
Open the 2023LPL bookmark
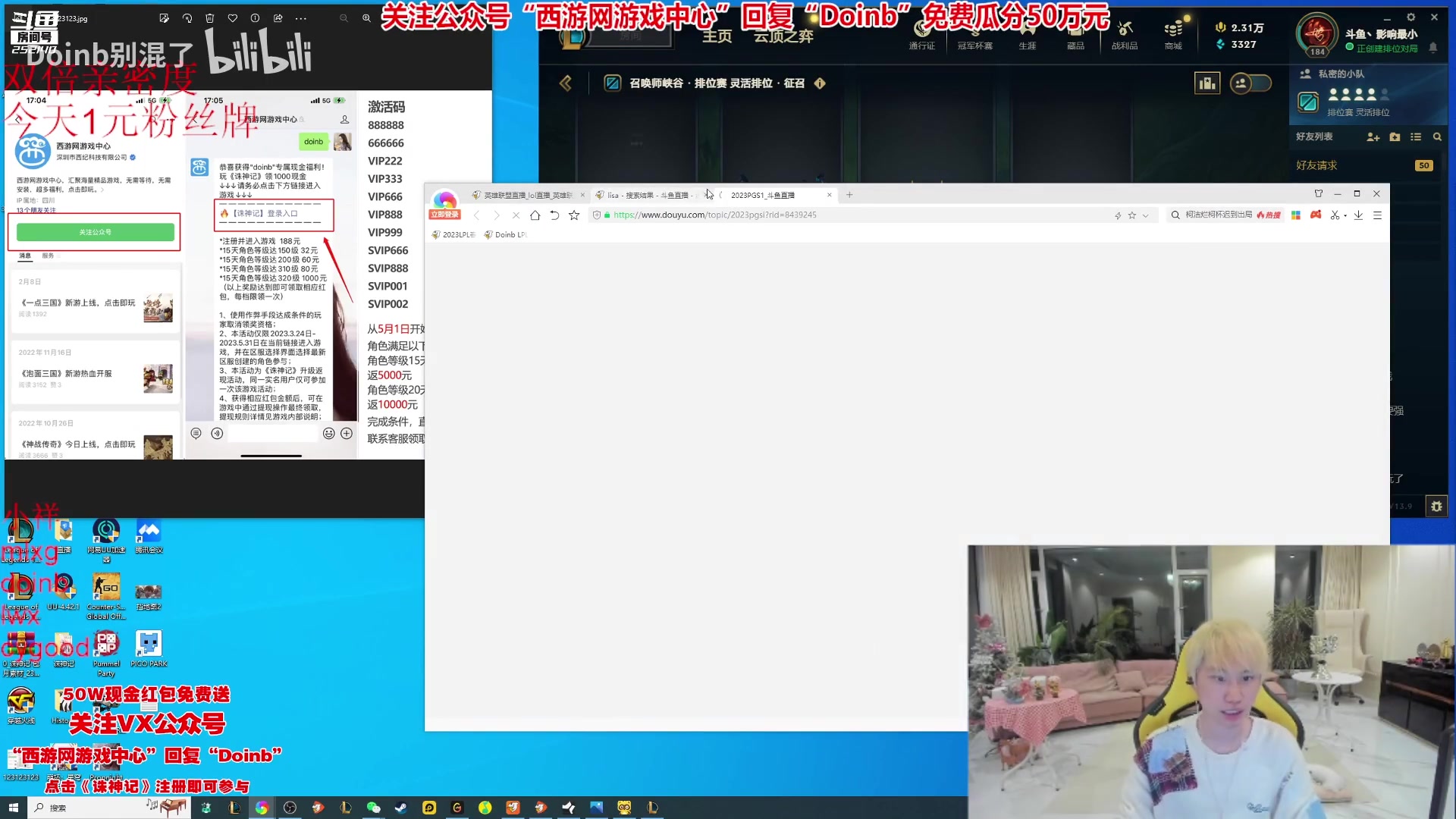453,235
